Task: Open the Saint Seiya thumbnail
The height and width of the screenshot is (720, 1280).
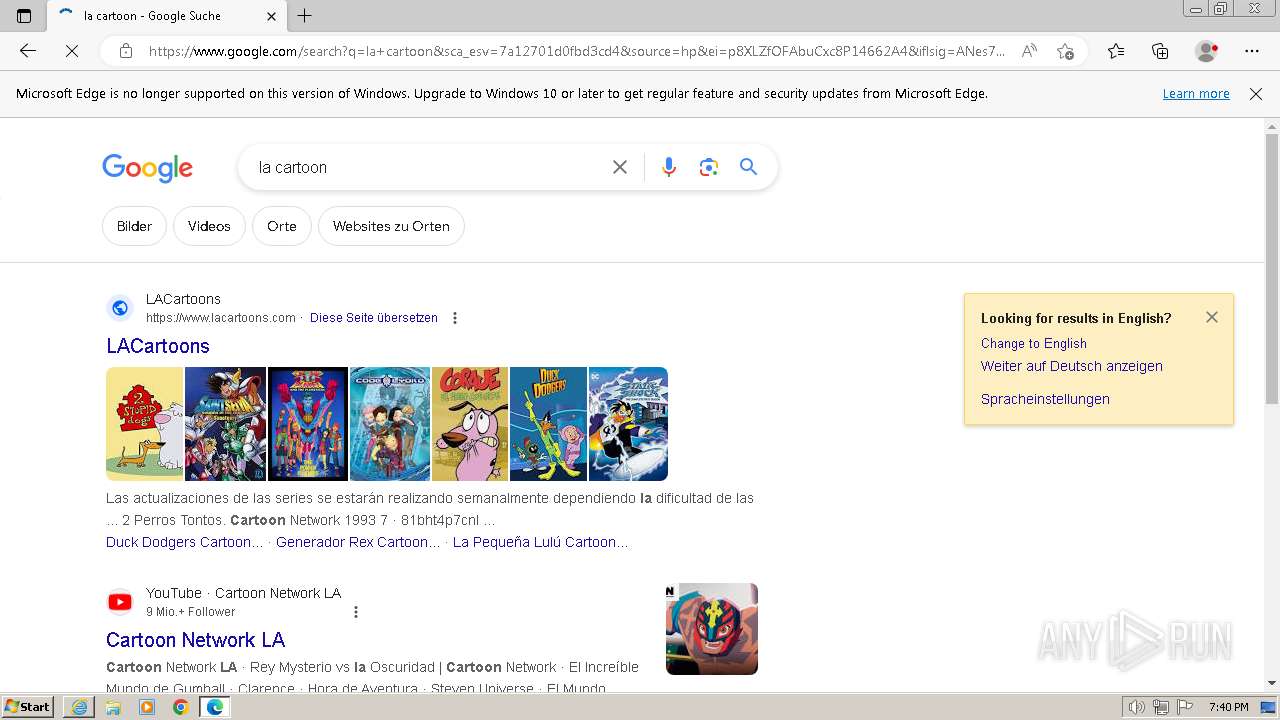Action: 226,424
